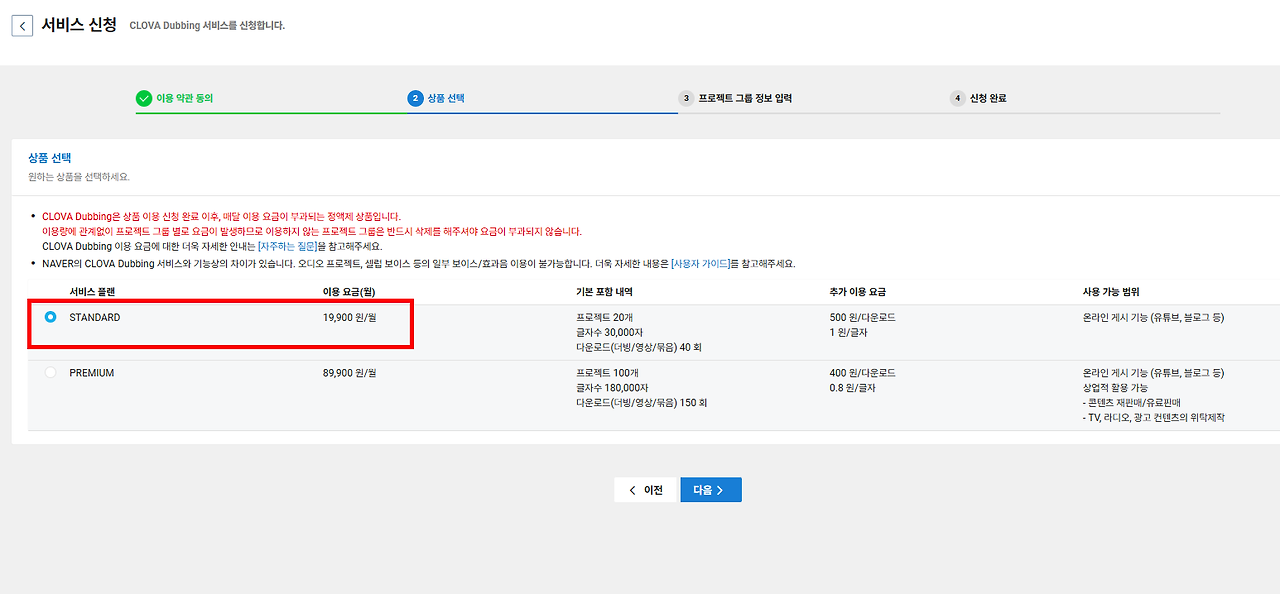Click the STANDARD plan name
The height and width of the screenshot is (594, 1280).
point(95,317)
